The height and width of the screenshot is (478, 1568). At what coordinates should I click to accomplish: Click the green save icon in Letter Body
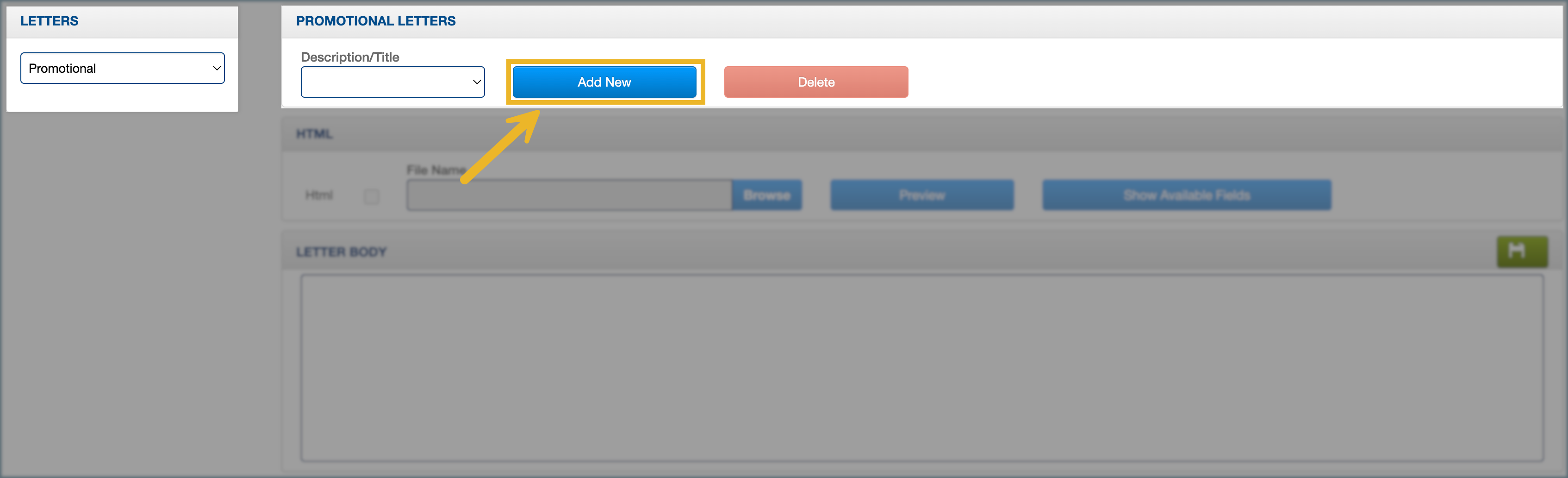point(1522,252)
